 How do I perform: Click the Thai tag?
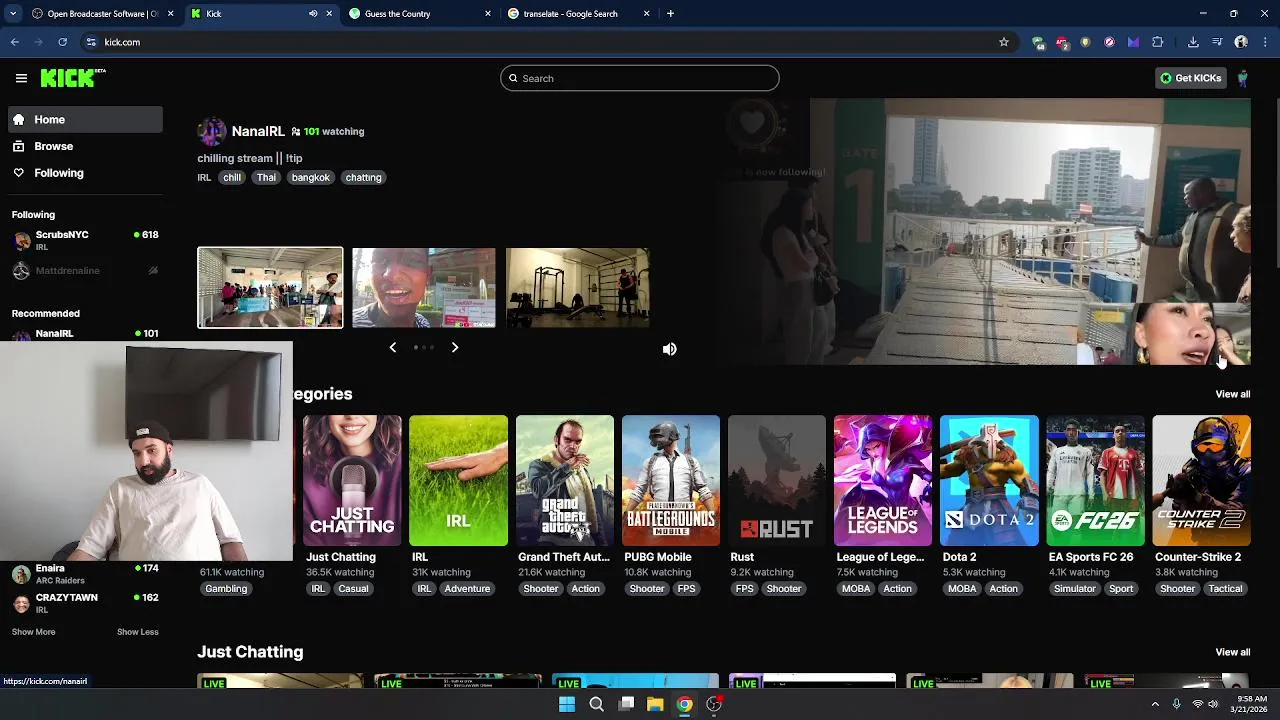[266, 177]
